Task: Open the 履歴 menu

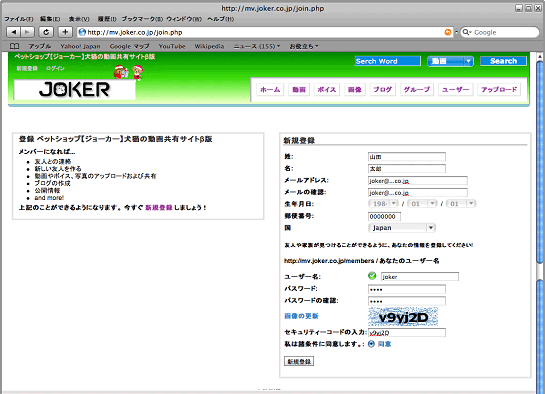Action: (107, 19)
